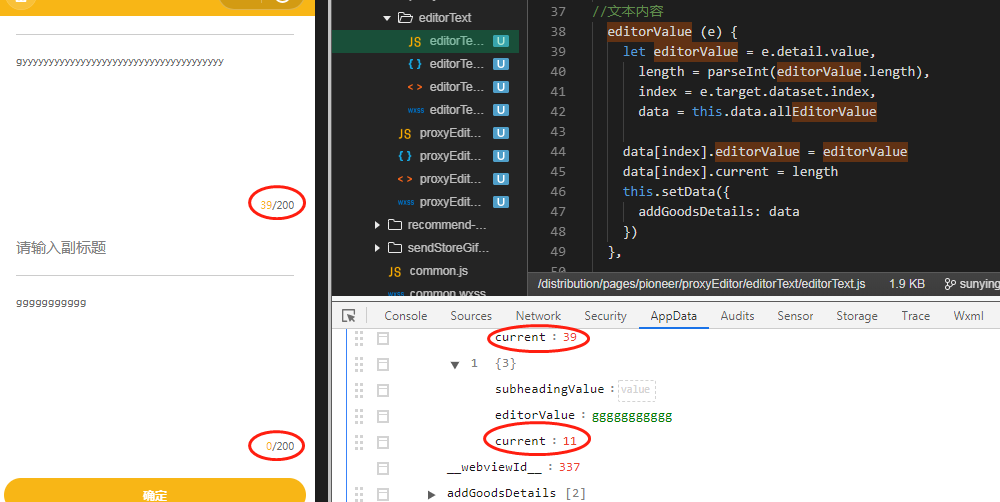Click the 39/200 character counter
This screenshot has width=1000, height=502.
[277, 205]
